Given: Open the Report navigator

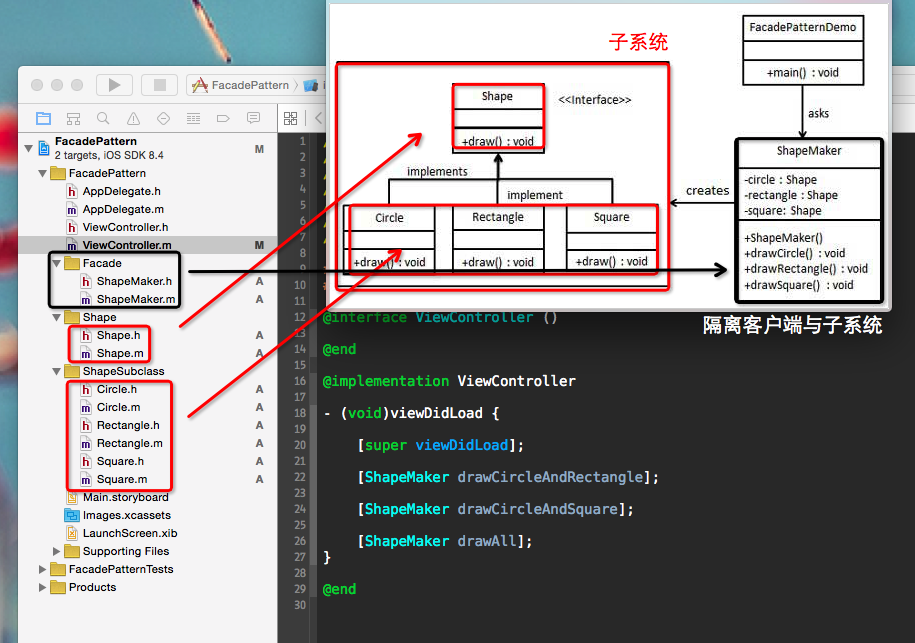Looking at the screenshot, I should 253,118.
